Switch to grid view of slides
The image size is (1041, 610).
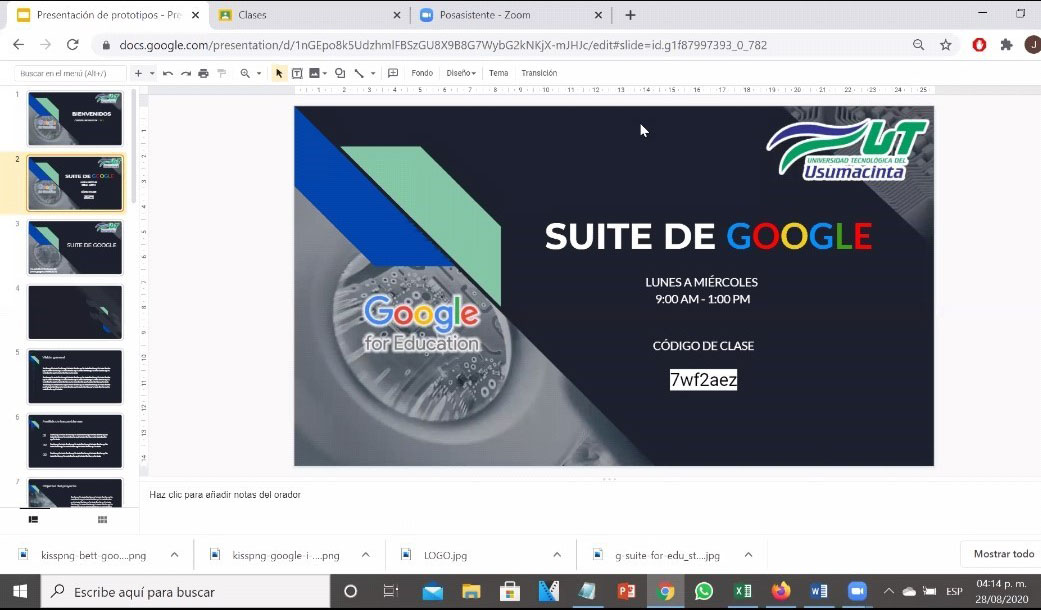pyautogui.click(x=102, y=520)
